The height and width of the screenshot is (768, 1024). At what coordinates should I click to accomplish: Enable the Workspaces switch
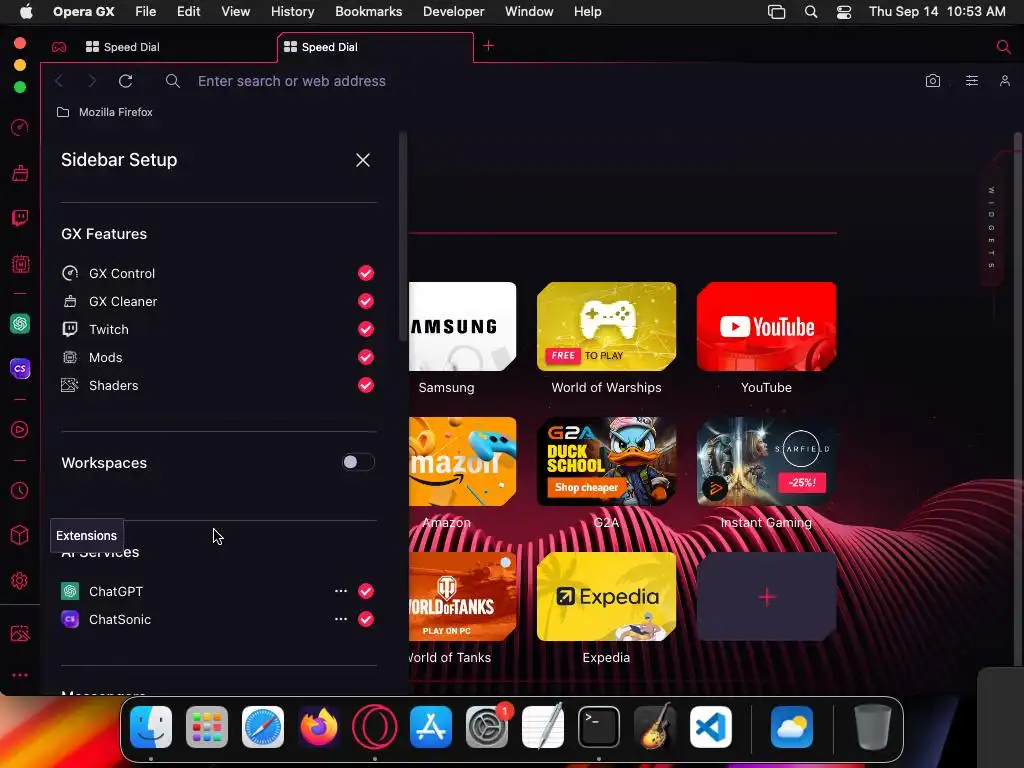point(359,462)
